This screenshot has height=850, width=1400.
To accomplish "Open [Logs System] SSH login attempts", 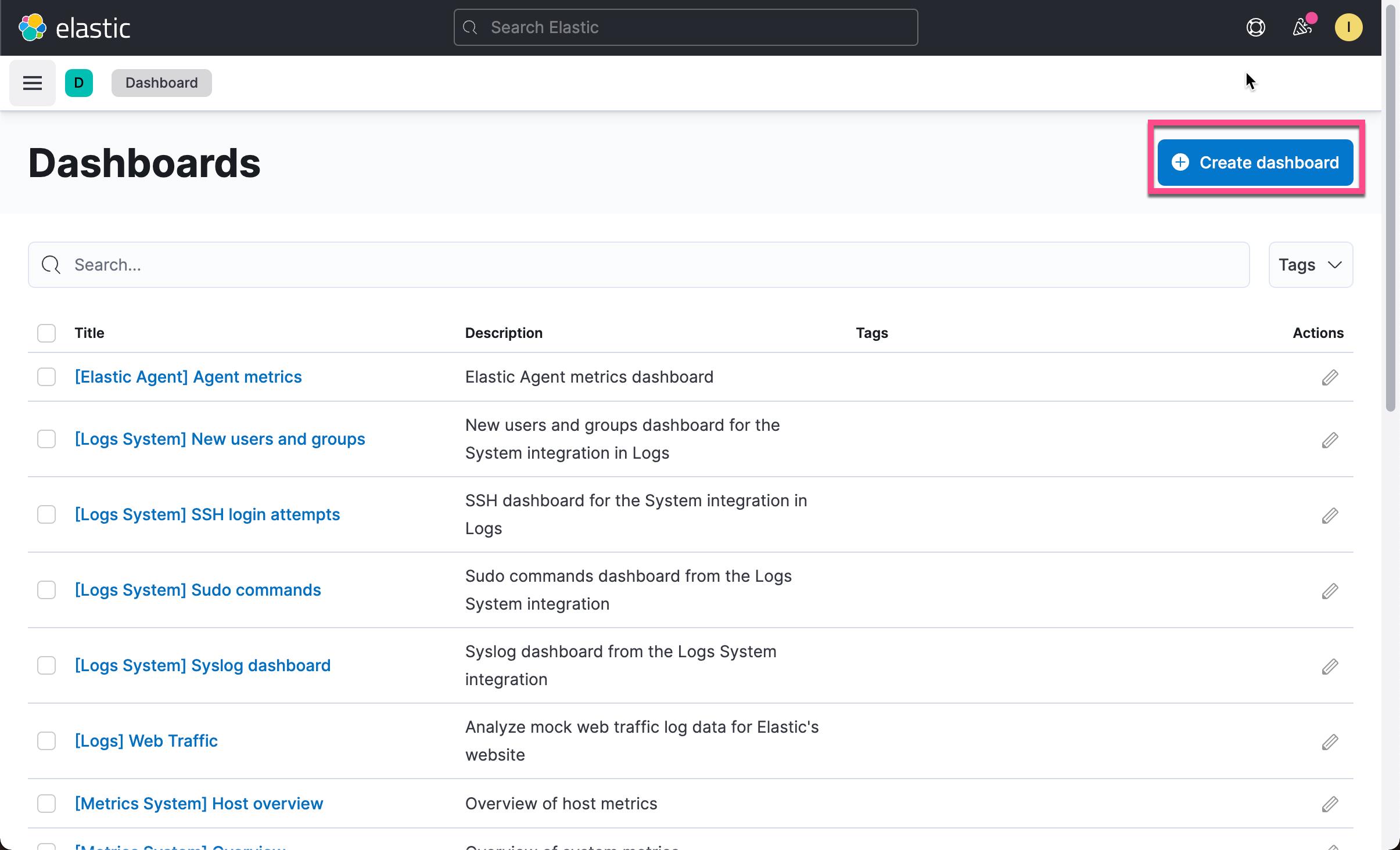I will click(207, 514).
